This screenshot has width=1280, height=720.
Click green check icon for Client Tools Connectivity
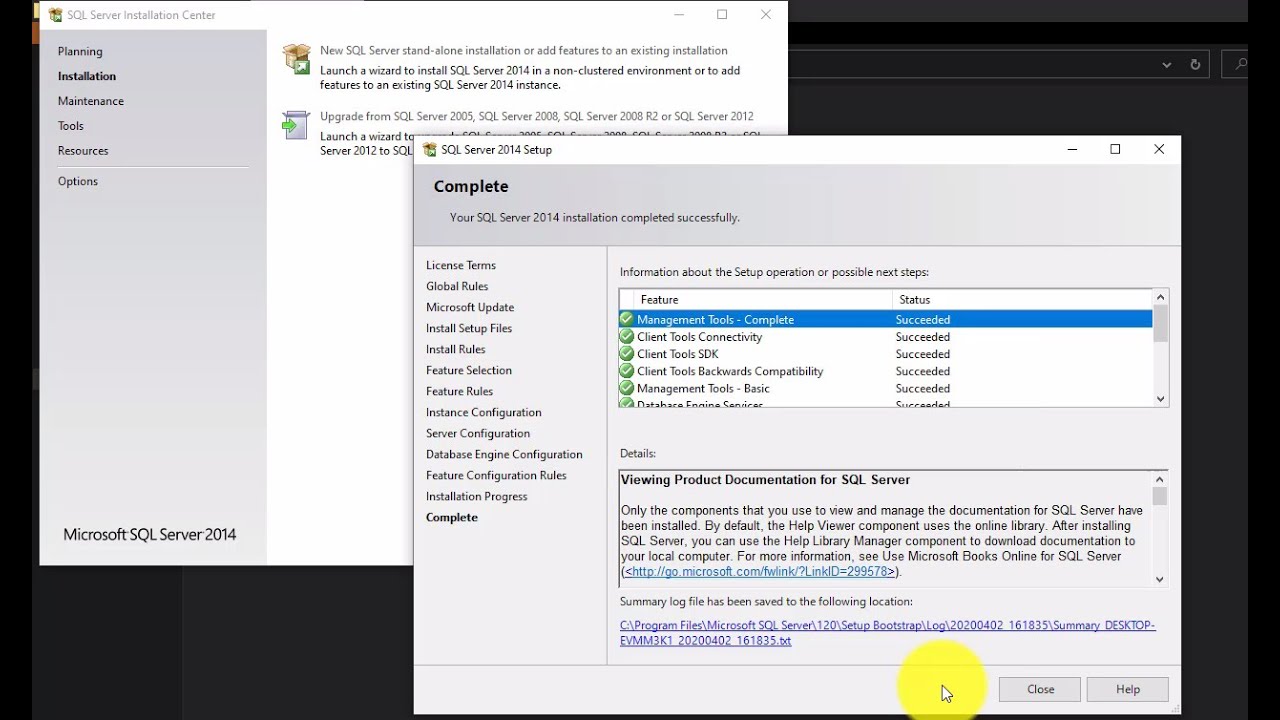point(627,337)
